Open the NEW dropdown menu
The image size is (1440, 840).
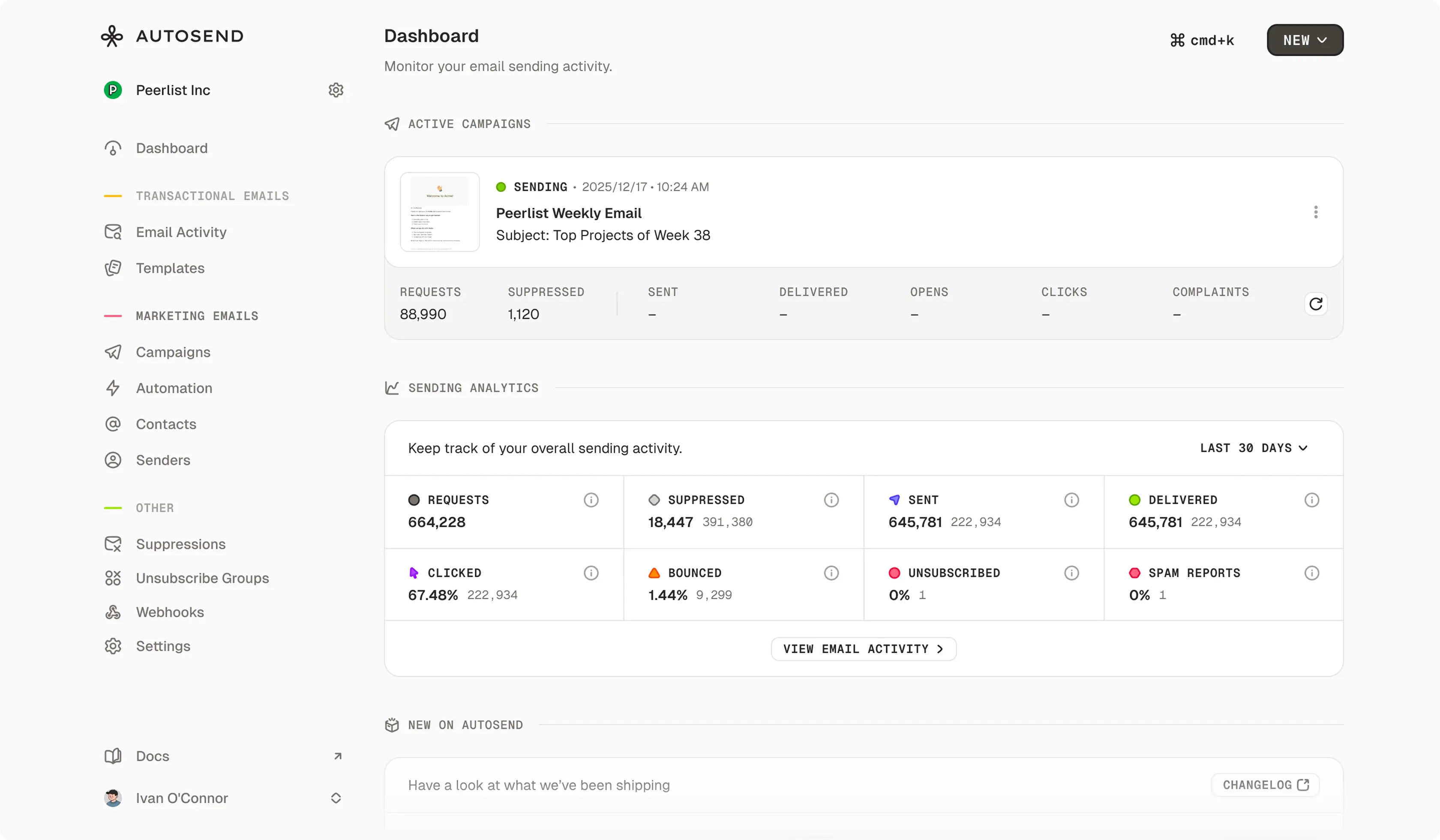coord(1305,40)
